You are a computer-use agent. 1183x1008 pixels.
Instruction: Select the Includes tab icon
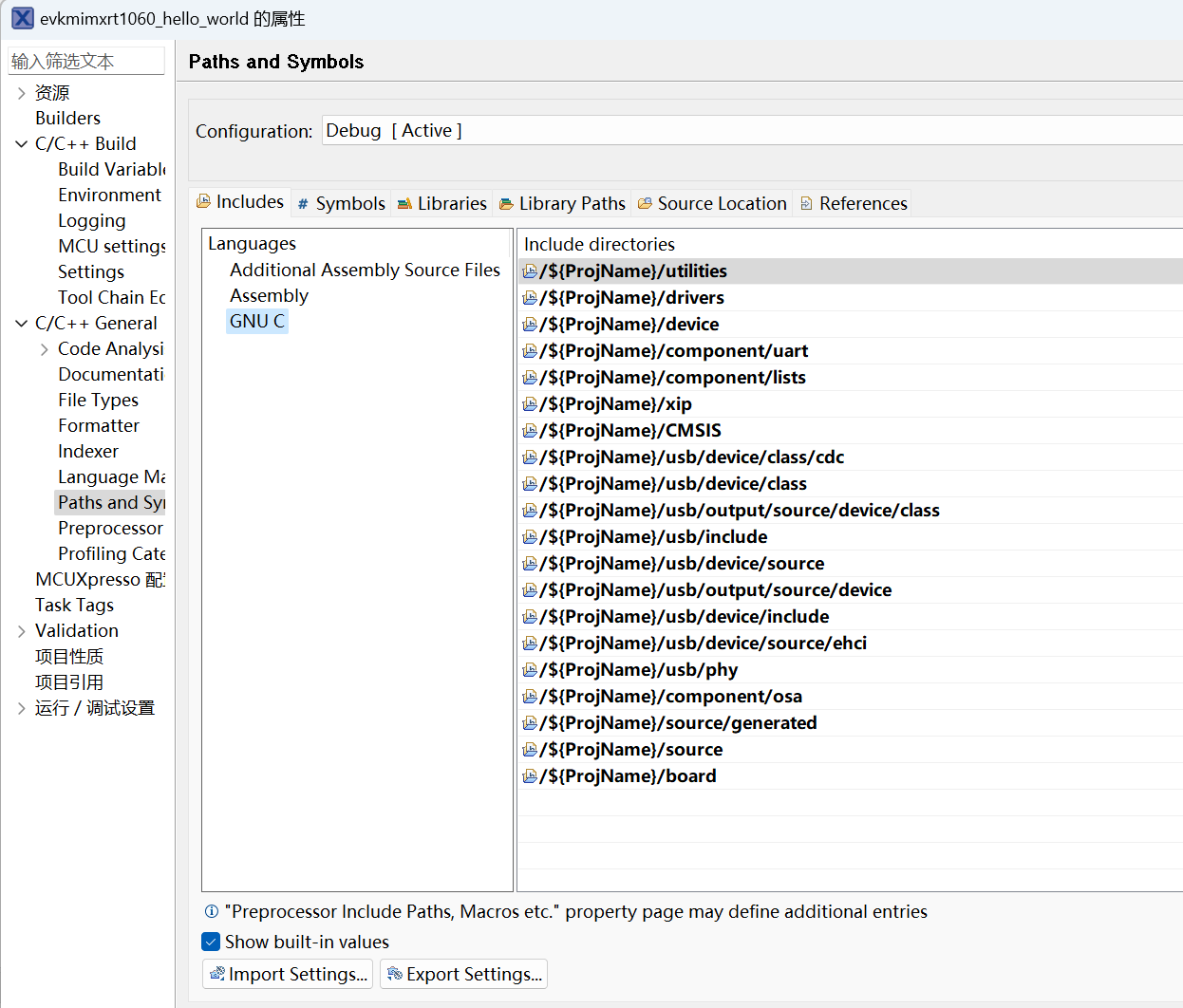click(x=204, y=201)
